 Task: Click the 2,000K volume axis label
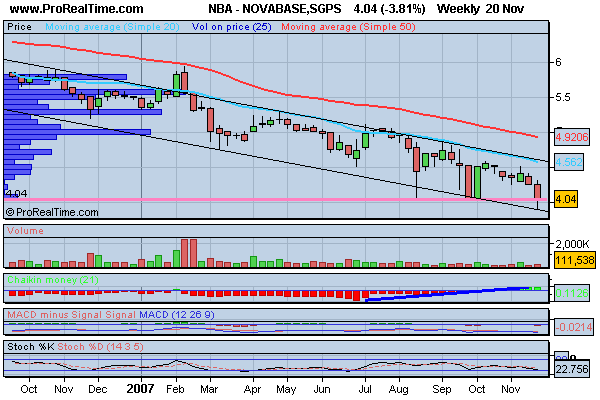(572, 244)
